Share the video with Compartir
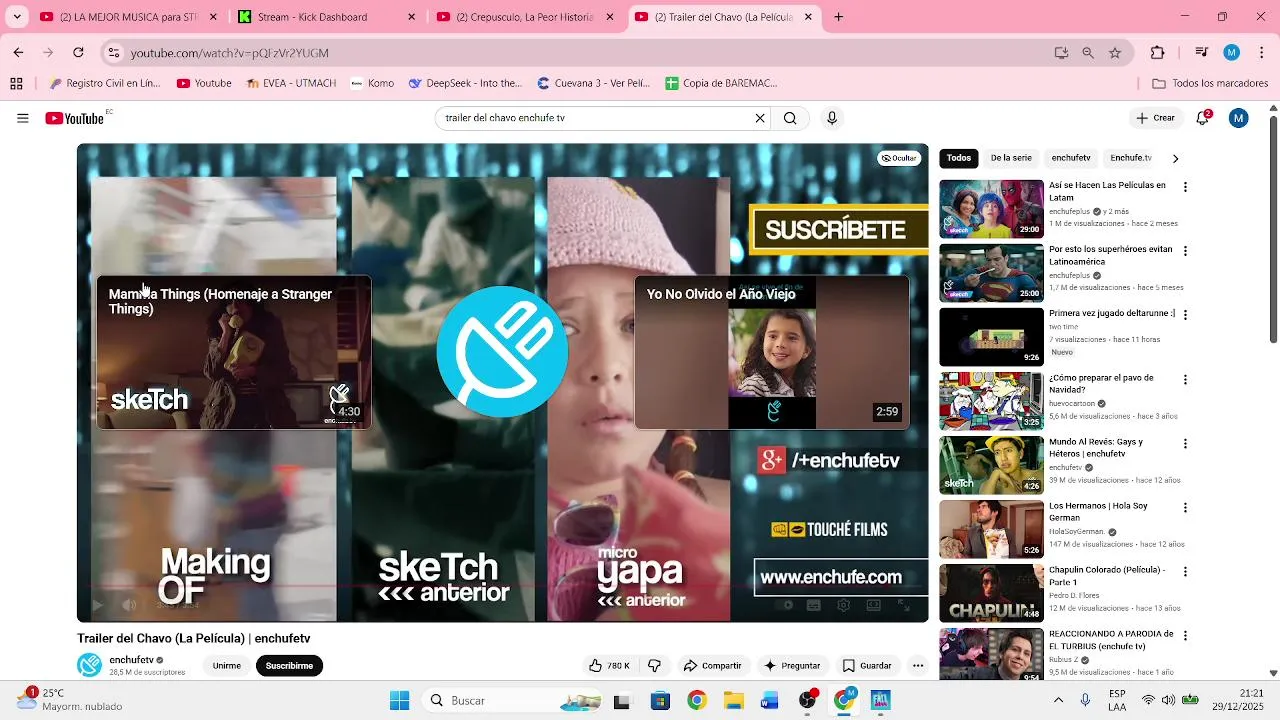Screen dimensions: 1280x720 [x=712, y=666]
